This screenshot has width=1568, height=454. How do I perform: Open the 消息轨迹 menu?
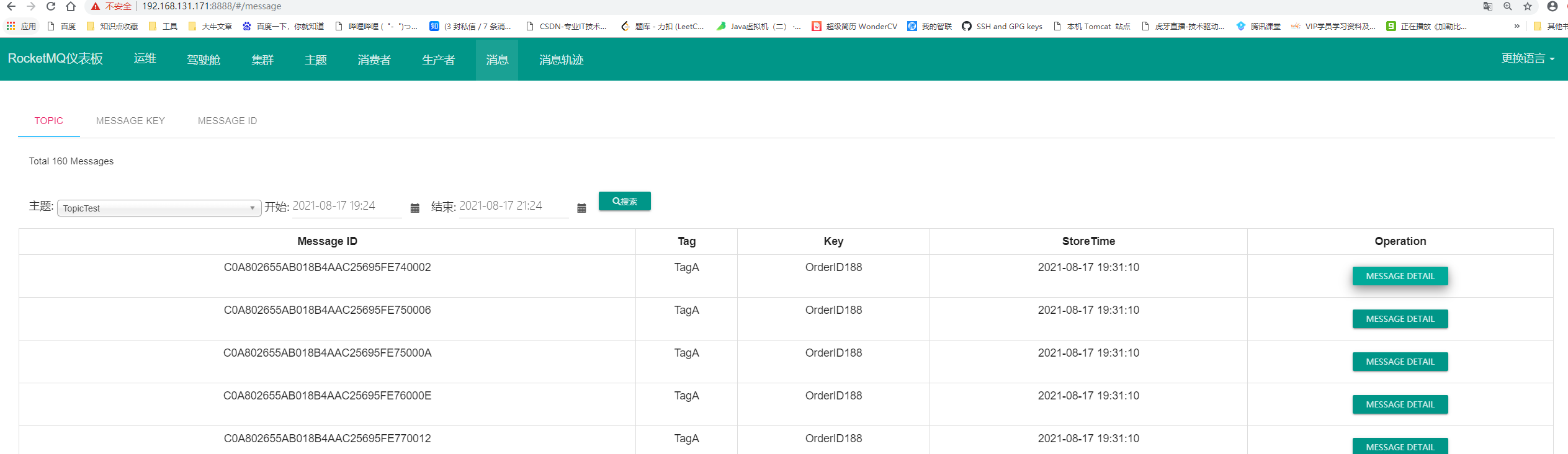(561, 59)
